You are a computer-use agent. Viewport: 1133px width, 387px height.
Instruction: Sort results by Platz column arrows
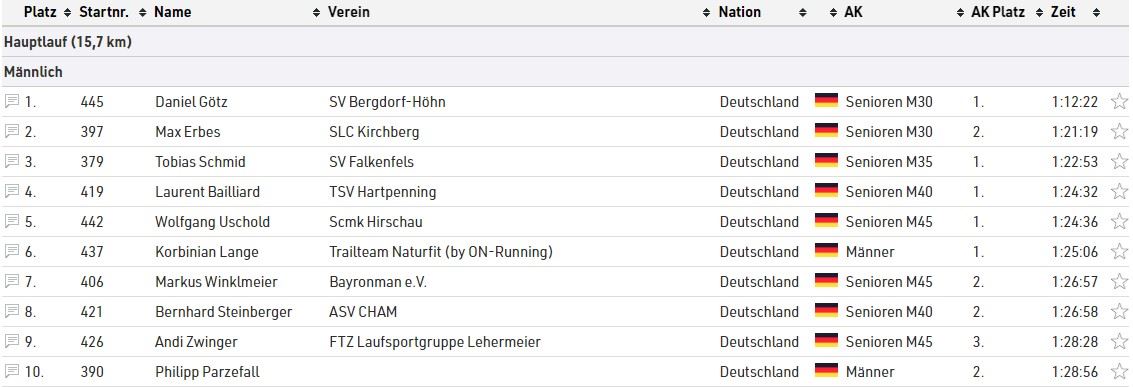[x=67, y=12]
